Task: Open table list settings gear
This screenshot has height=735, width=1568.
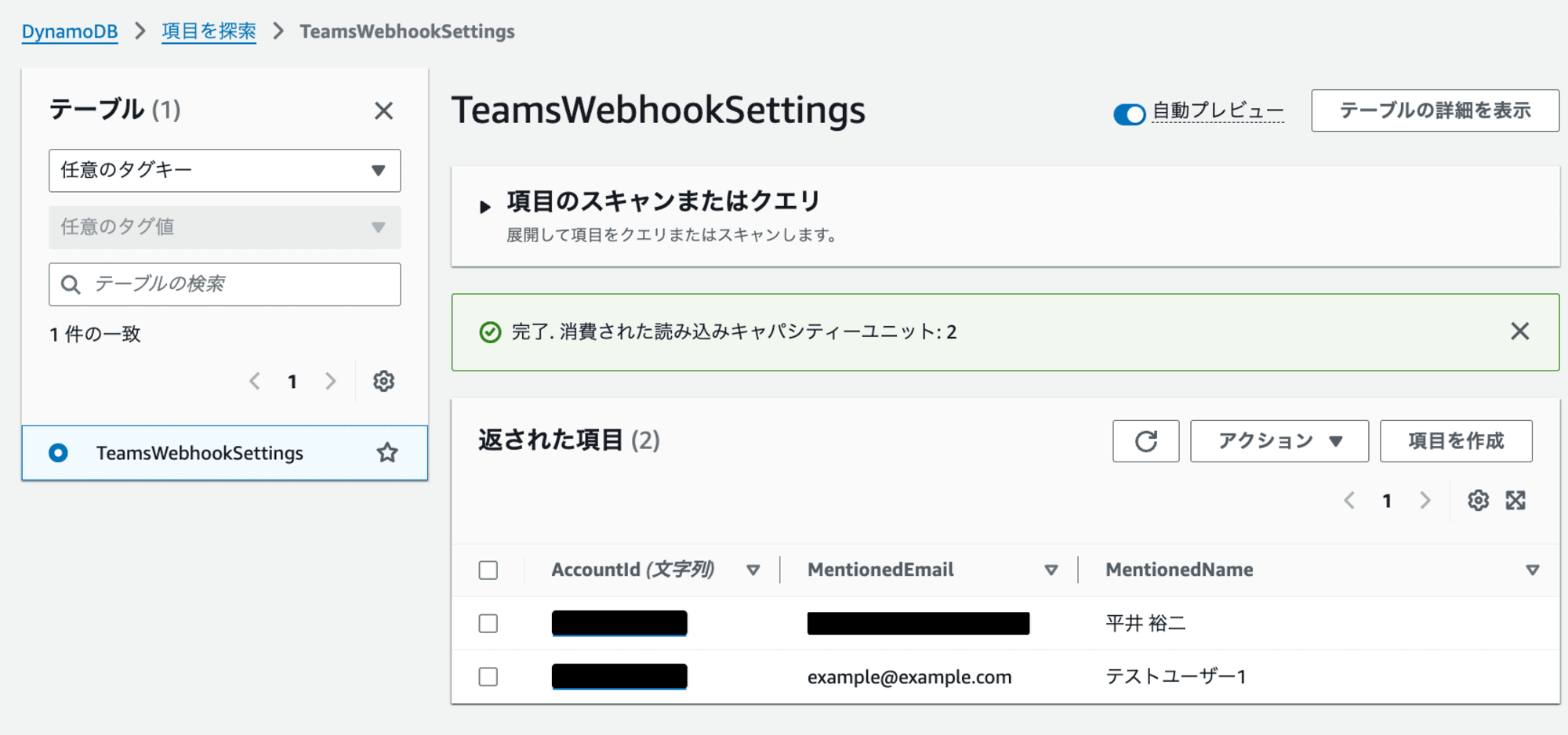Action: (383, 381)
